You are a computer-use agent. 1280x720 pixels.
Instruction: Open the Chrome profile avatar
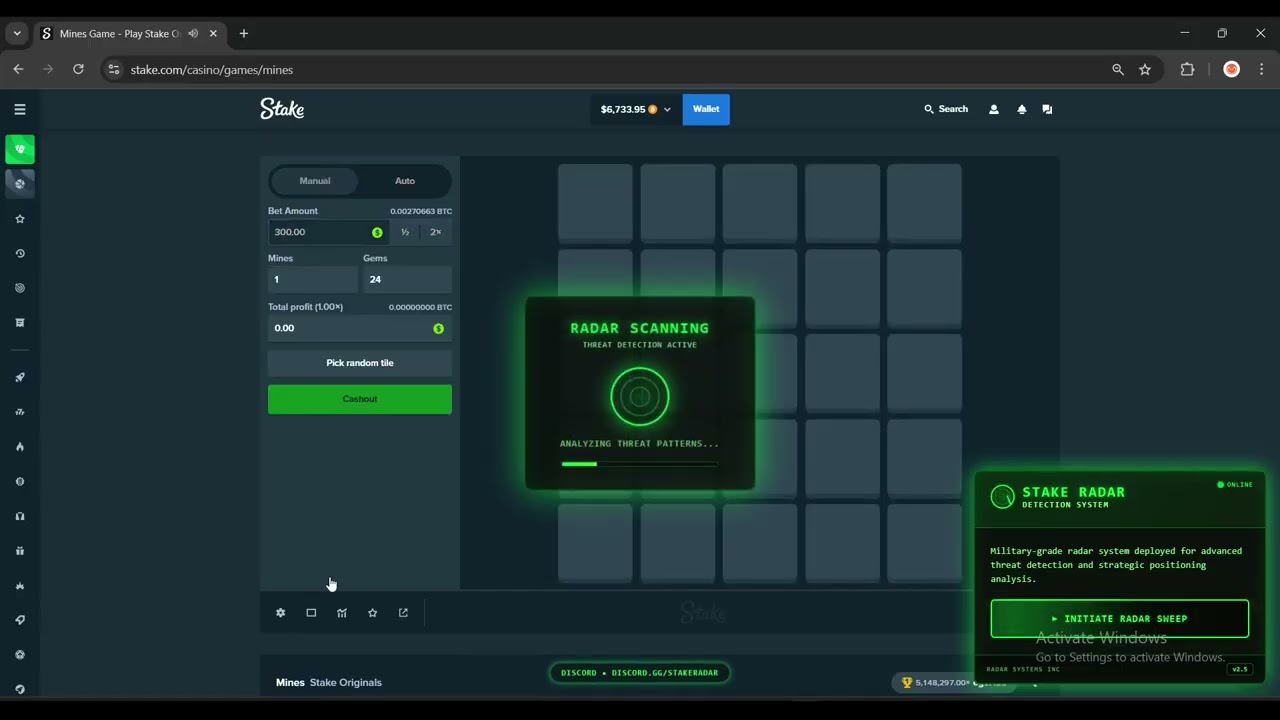pyautogui.click(x=1232, y=69)
